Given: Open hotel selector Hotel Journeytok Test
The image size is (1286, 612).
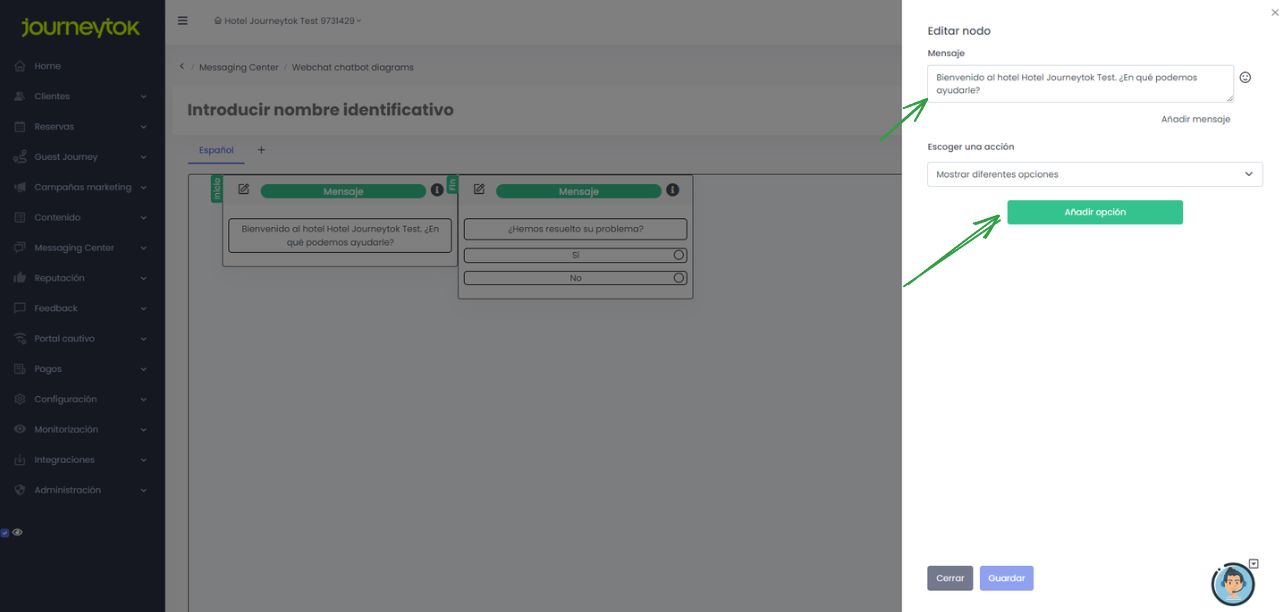Looking at the screenshot, I should (x=288, y=21).
